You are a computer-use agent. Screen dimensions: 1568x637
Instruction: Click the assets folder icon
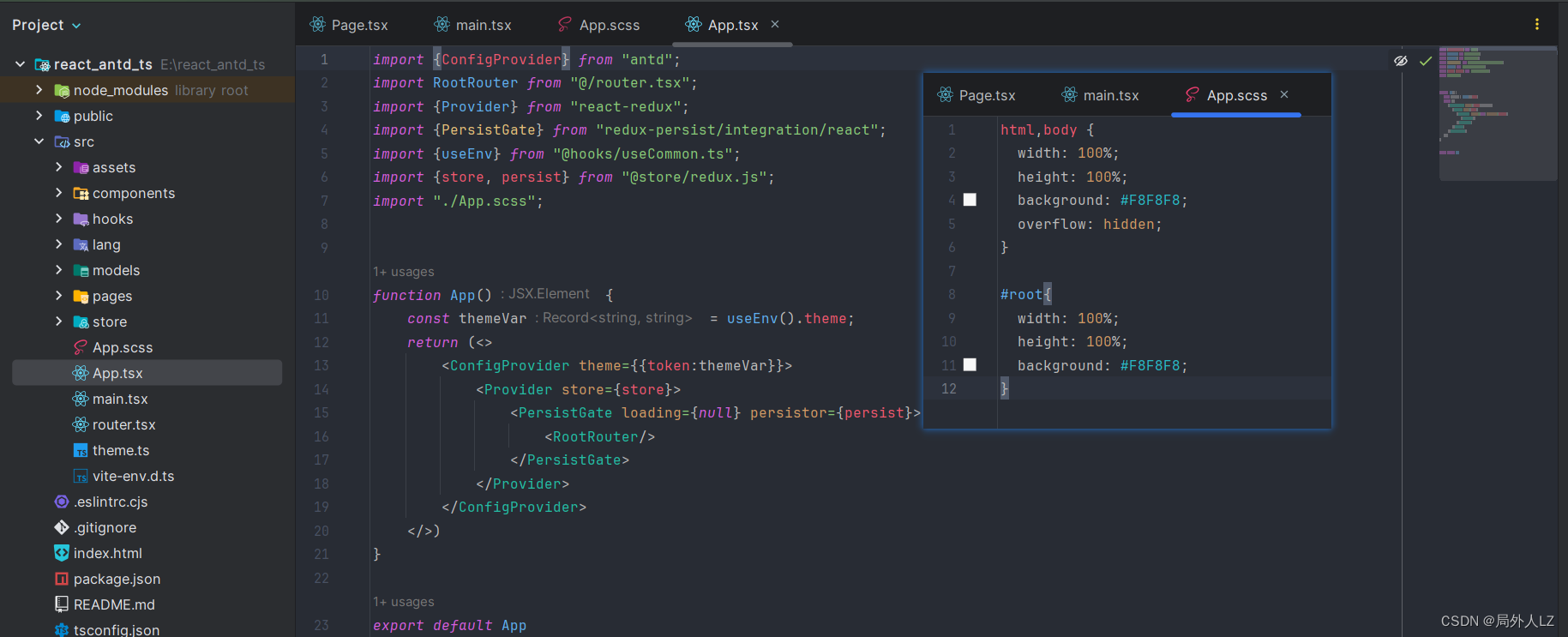81,168
